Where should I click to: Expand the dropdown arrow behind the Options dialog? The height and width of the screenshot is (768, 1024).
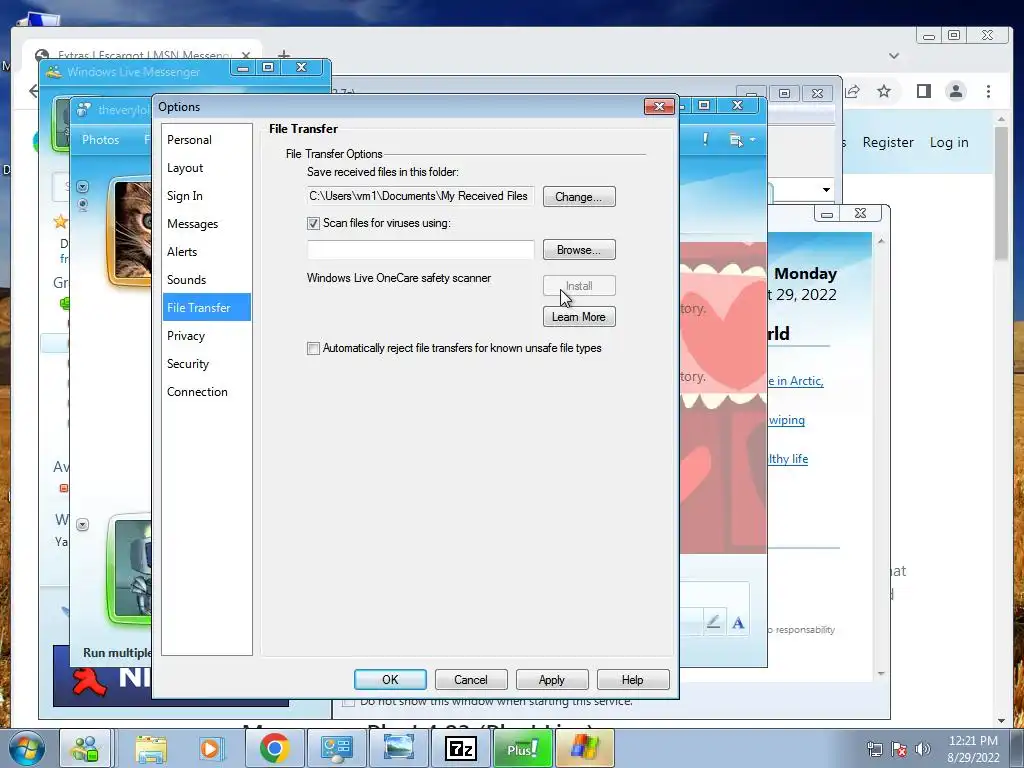pos(826,190)
